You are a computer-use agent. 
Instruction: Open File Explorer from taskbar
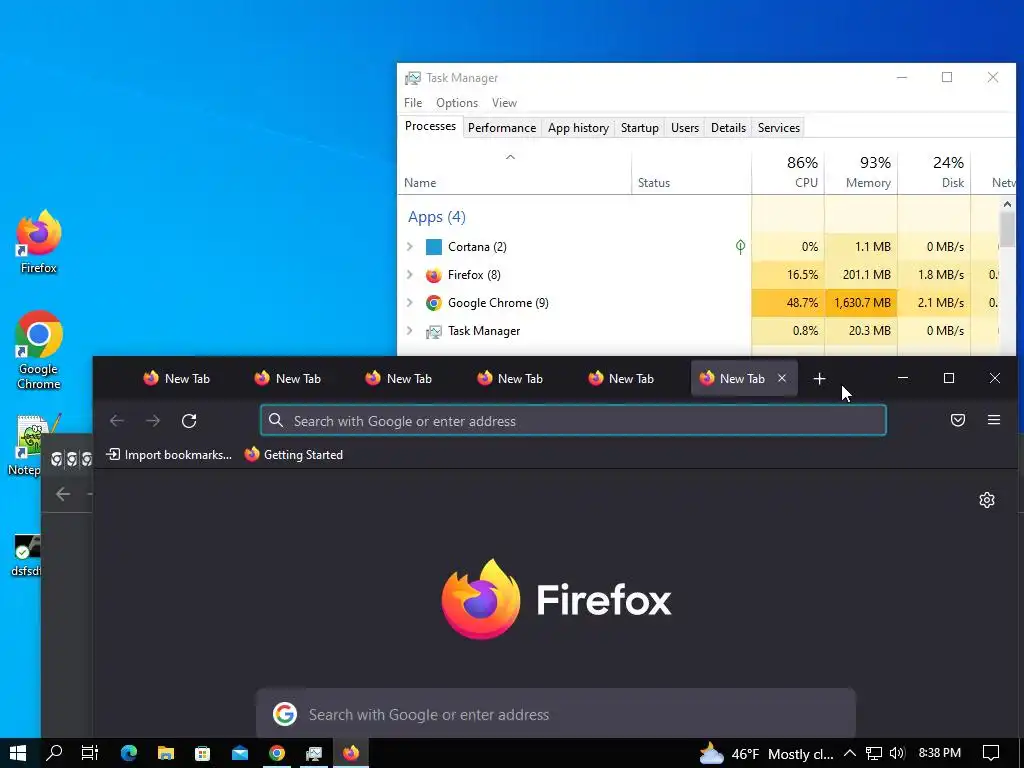tap(165, 753)
